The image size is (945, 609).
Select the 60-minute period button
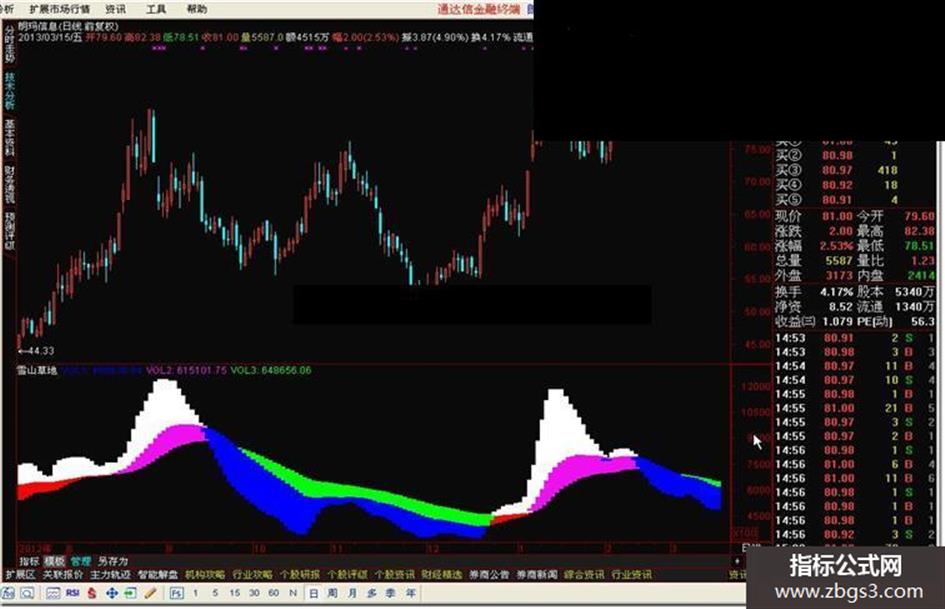point(274,593)
